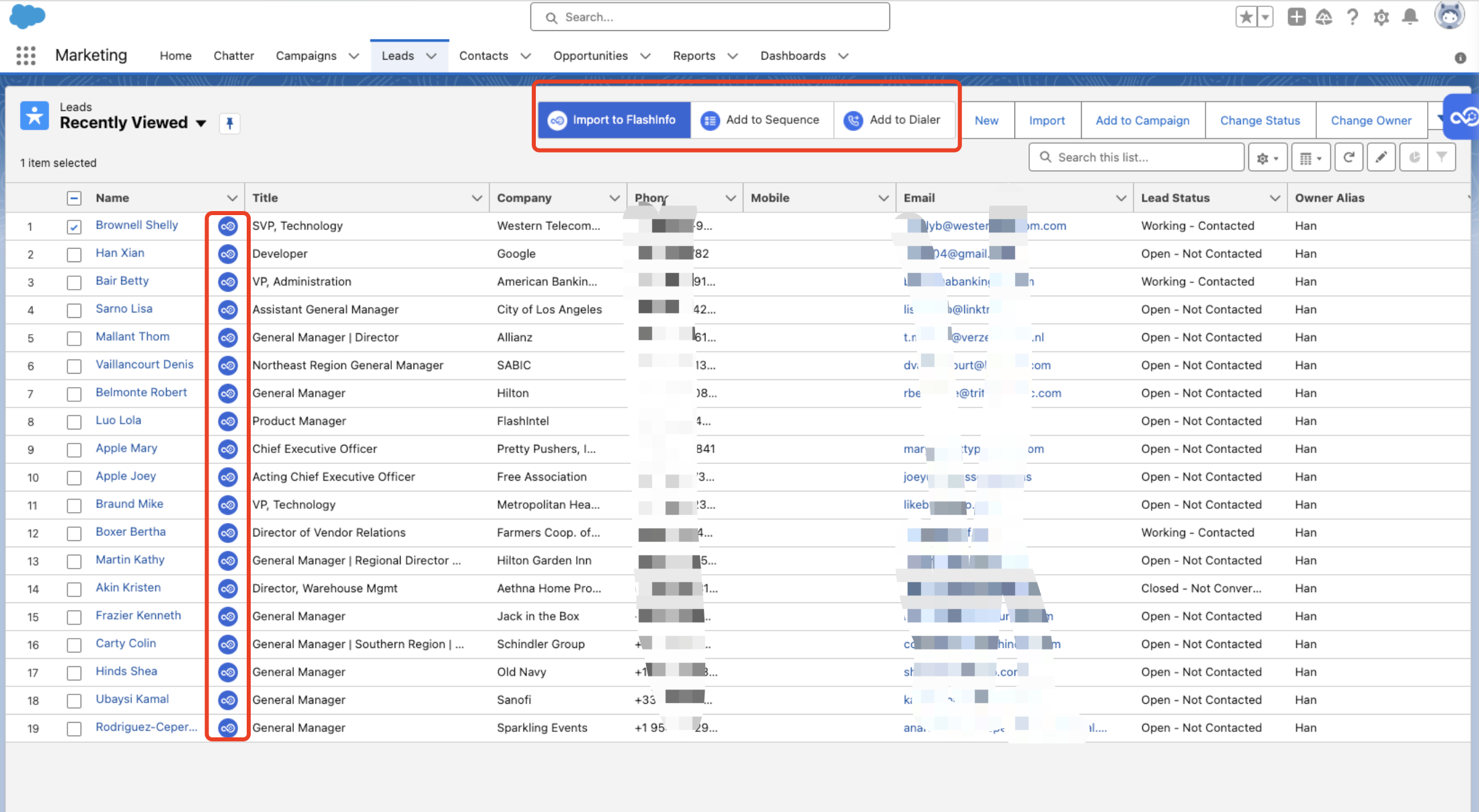The image size is (1479, 812).
Task: Click FlashInfo icon beside Sarno Lisa
Action: (x=228, y=310)
